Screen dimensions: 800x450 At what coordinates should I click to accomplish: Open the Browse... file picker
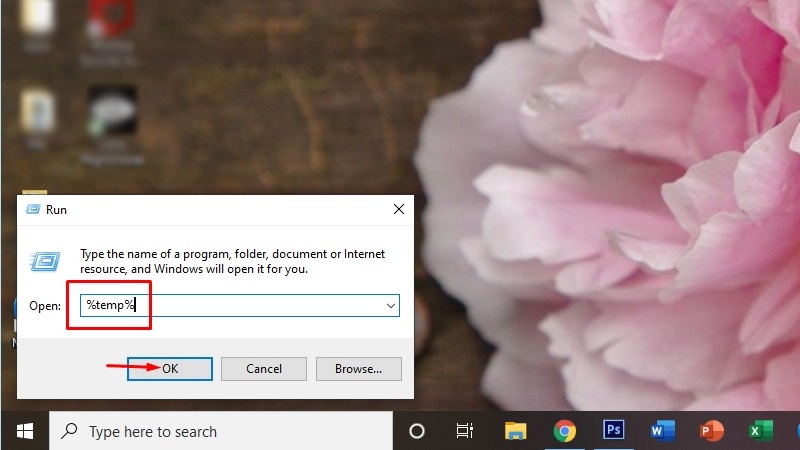point(359,369)
